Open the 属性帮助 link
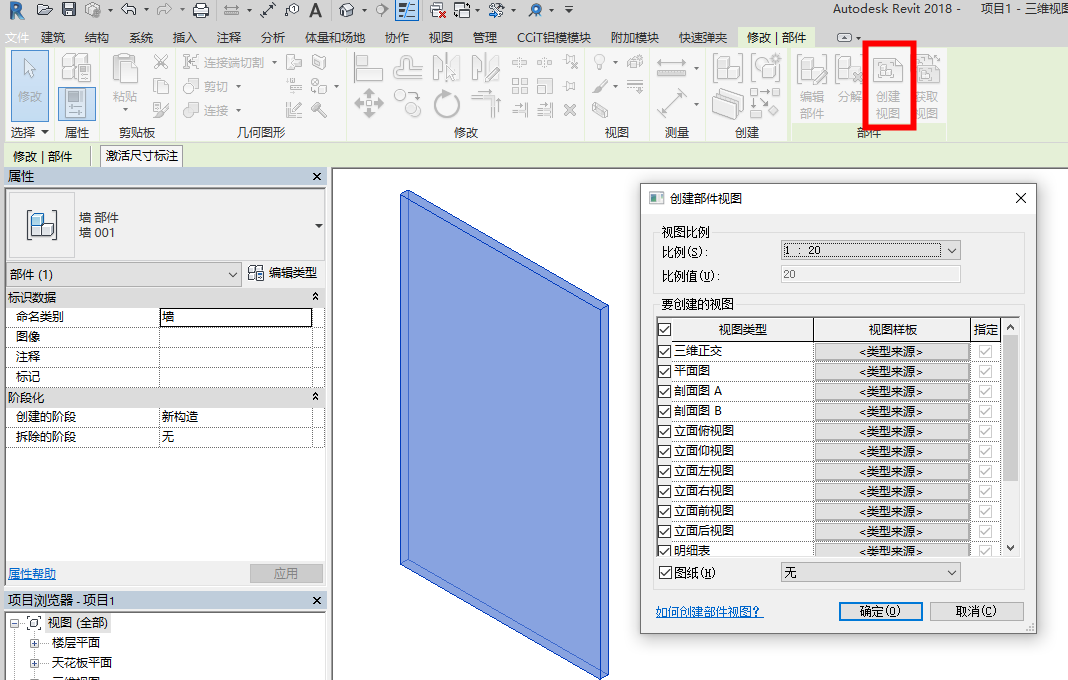 click(32, 574)
